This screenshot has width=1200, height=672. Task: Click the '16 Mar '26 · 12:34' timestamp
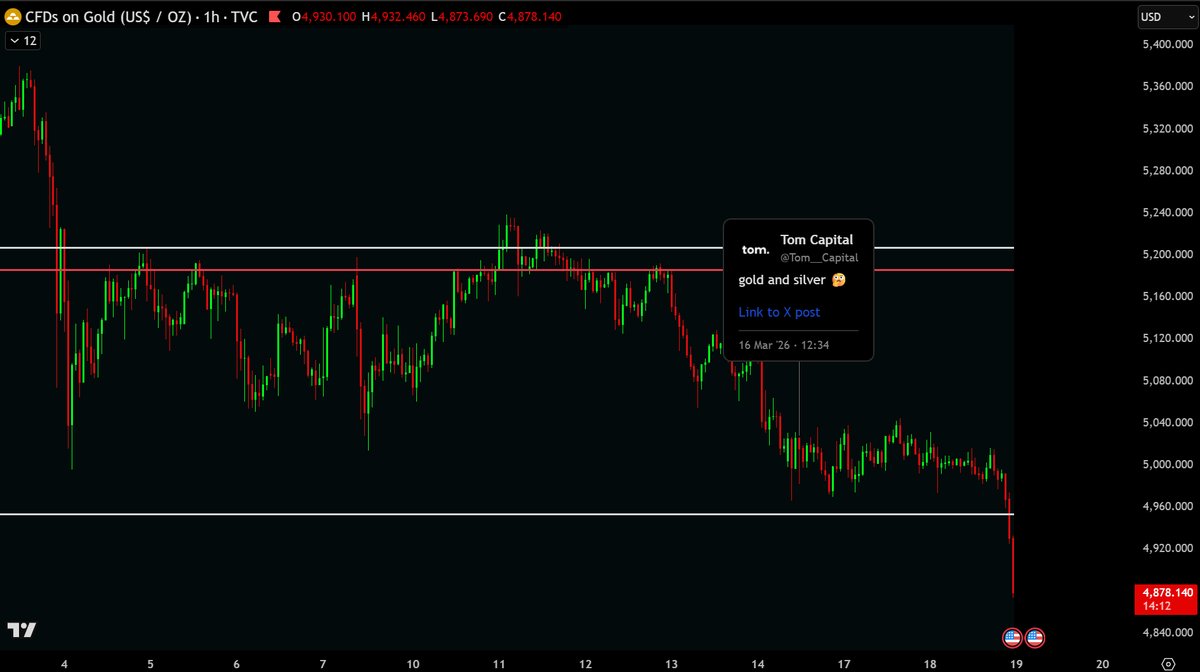coord(784,344)
